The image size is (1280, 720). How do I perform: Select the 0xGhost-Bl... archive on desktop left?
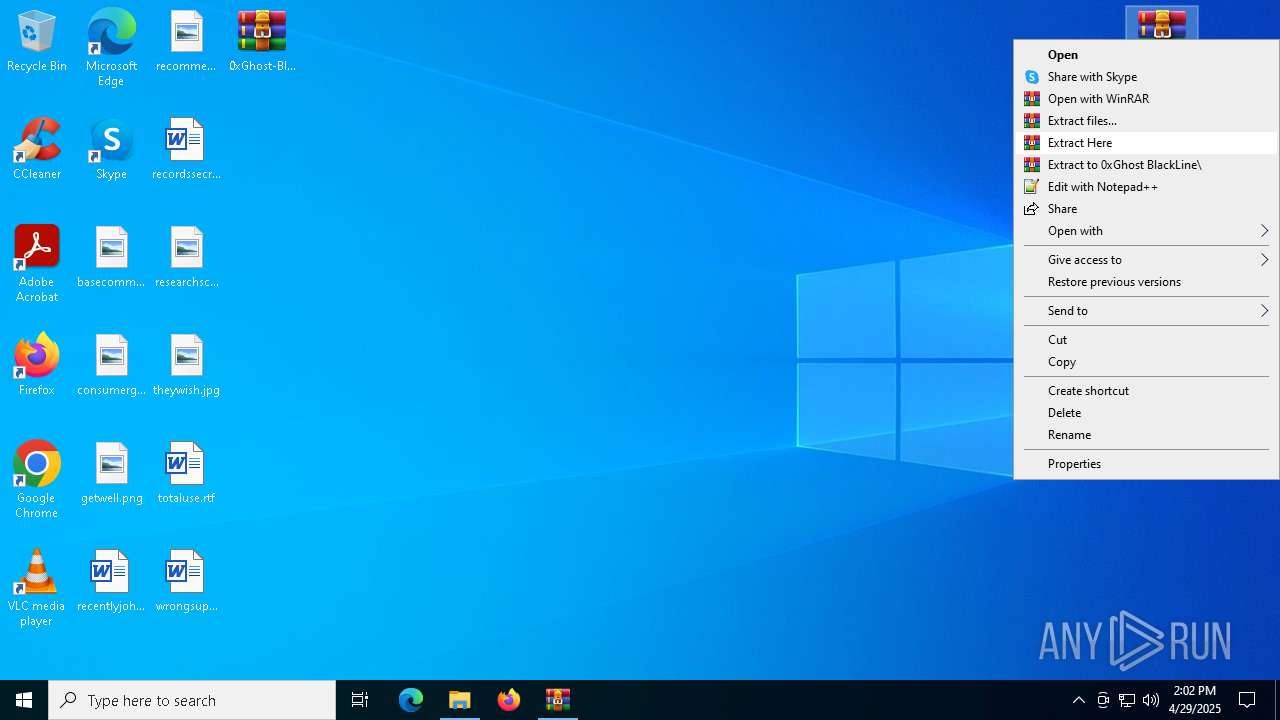(x=262, y=42)
